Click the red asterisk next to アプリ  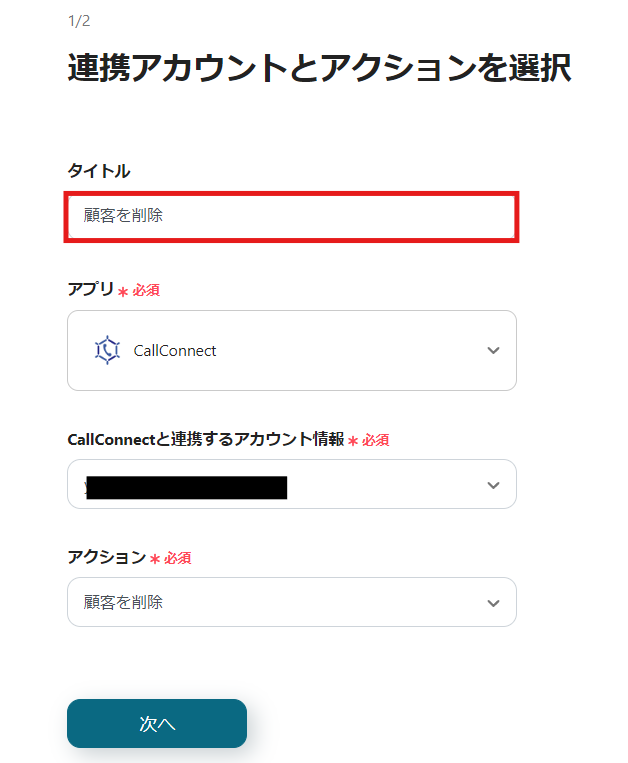click(123, 292)
